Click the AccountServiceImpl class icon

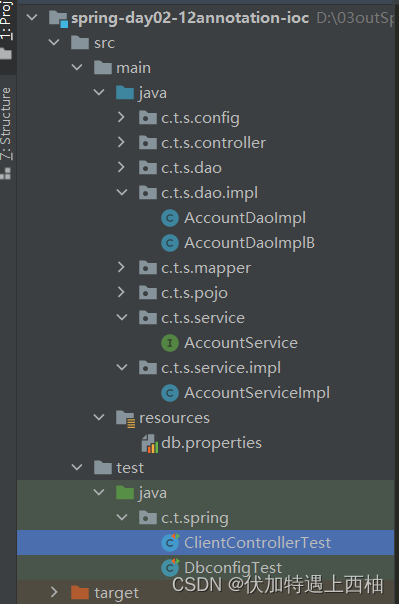point(170,393)
